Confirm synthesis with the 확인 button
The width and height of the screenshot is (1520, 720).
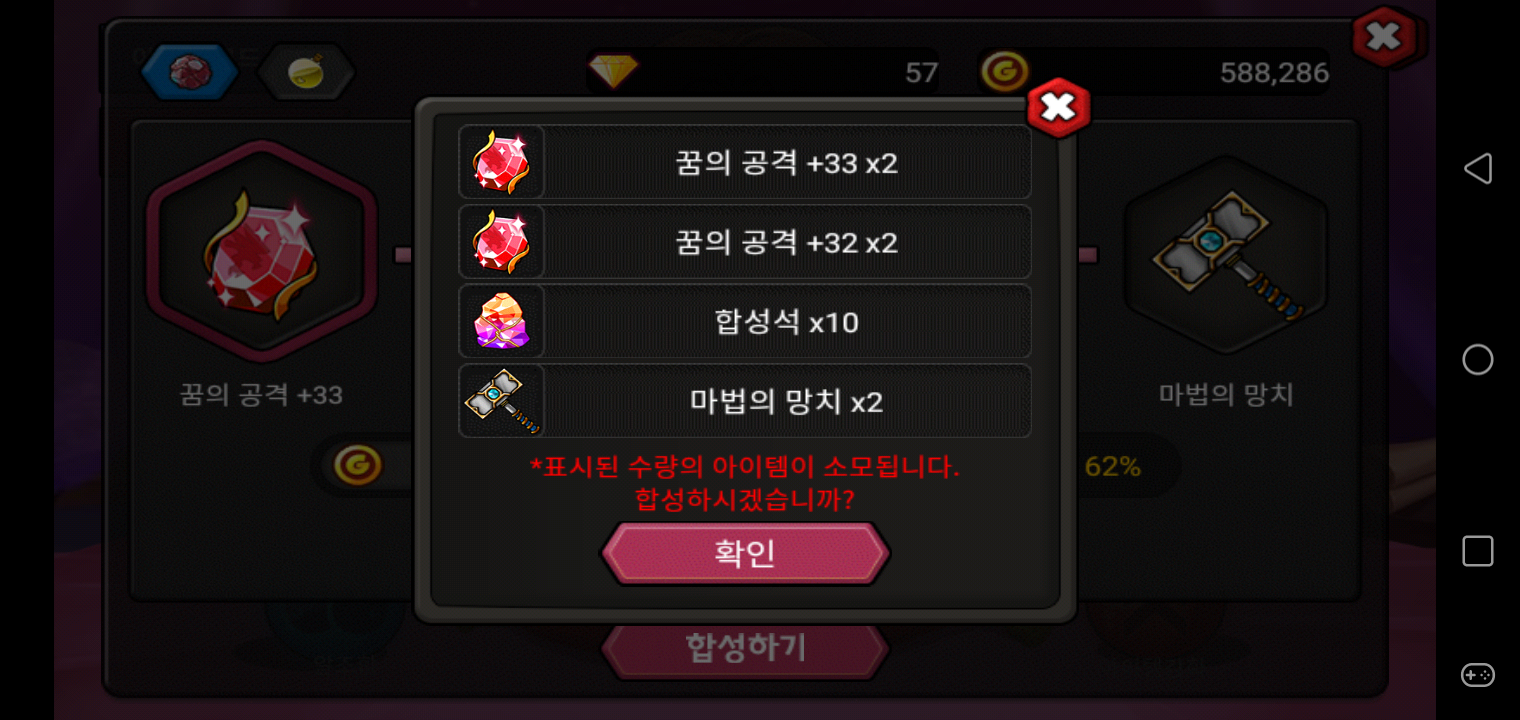[x=745, y=553]
